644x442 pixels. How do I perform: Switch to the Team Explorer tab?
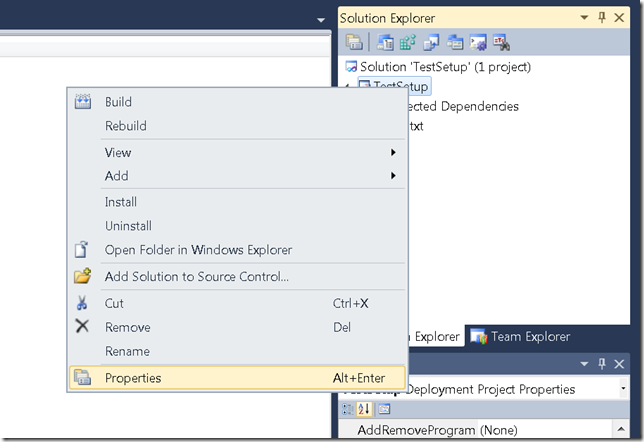coord(521,336)
